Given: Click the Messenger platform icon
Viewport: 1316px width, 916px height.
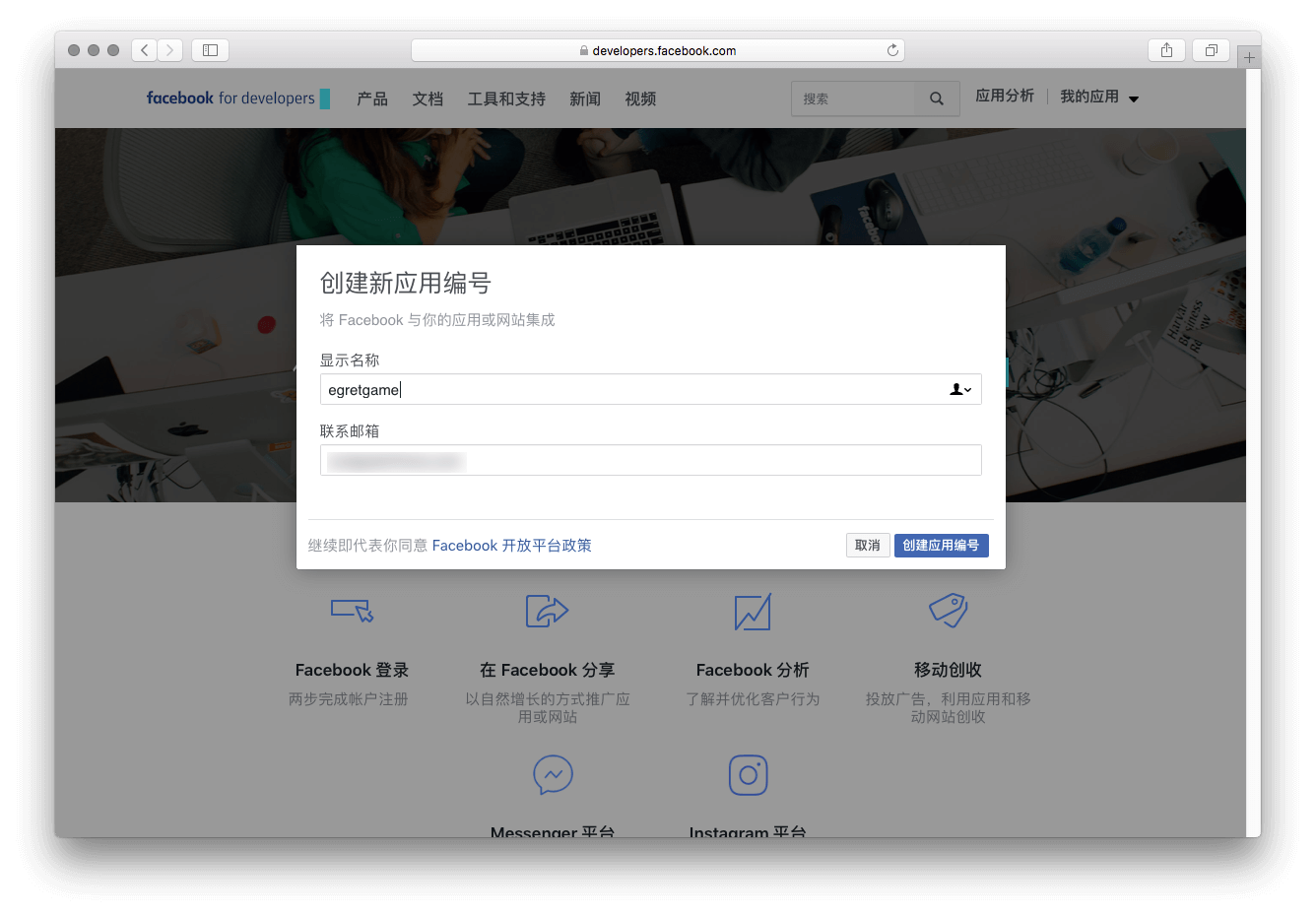Looking at the screenshot, I should [553, 775].
